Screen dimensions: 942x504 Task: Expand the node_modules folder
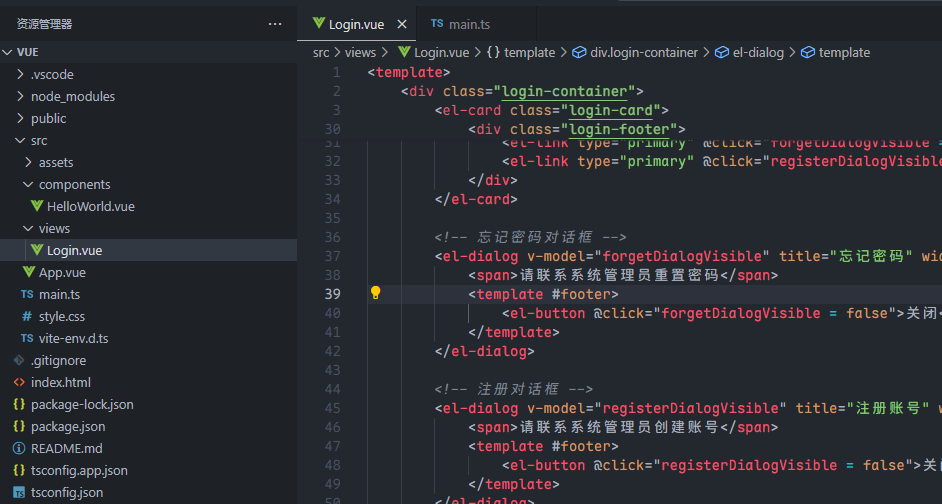[x=72, y=96]
